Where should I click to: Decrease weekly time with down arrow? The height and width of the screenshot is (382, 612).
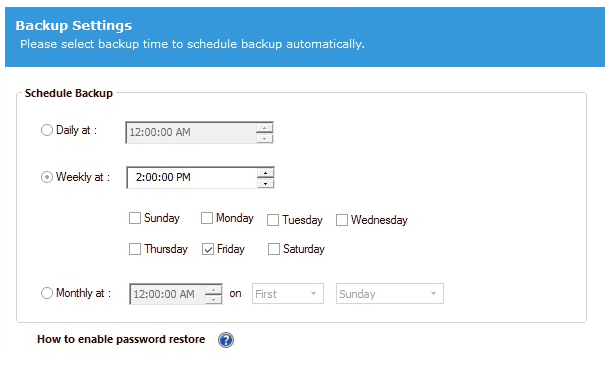point(265,183)
